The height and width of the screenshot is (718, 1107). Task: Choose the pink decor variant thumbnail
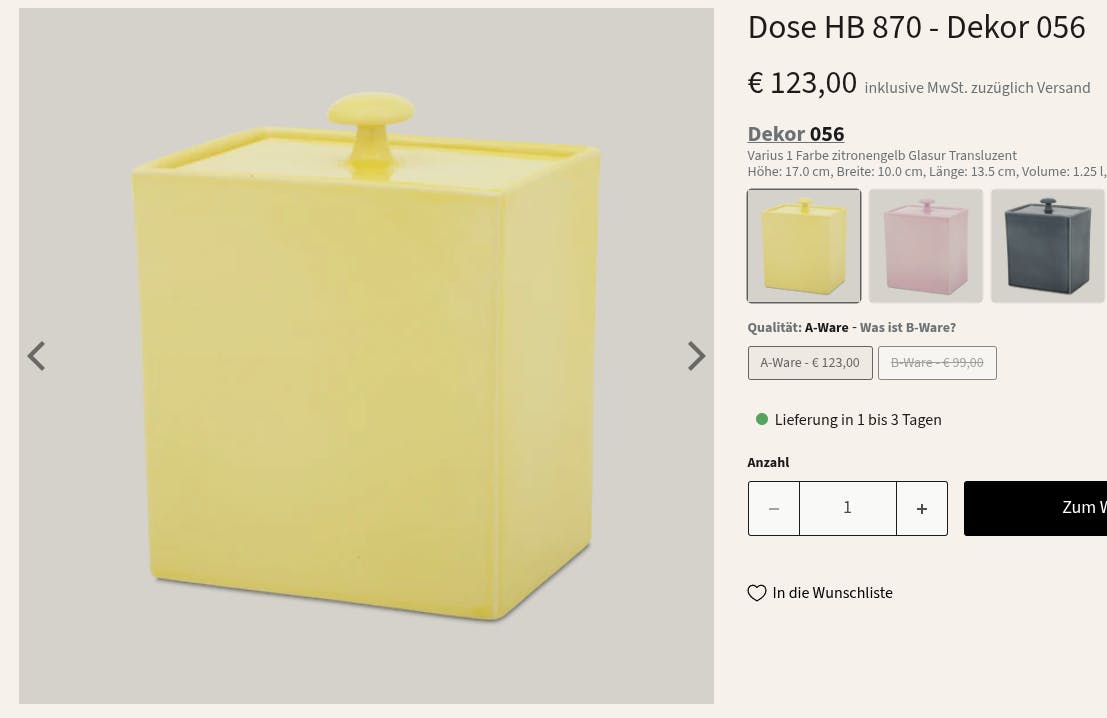926,246
